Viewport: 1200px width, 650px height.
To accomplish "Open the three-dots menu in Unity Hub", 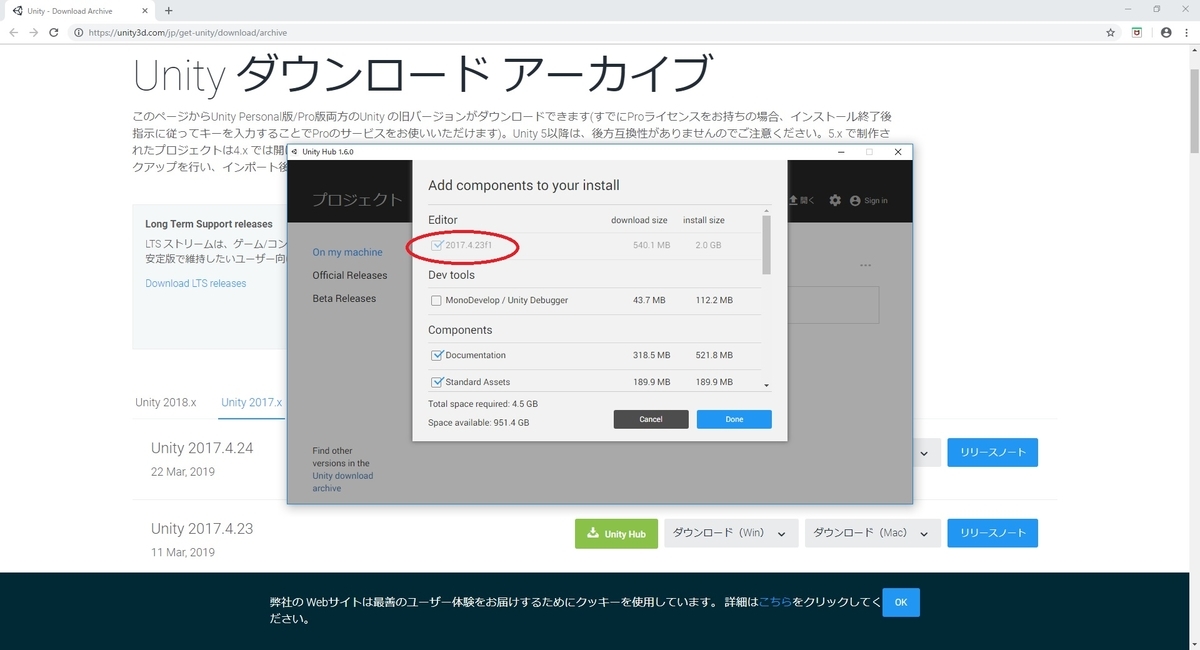I will click(865, 266).
